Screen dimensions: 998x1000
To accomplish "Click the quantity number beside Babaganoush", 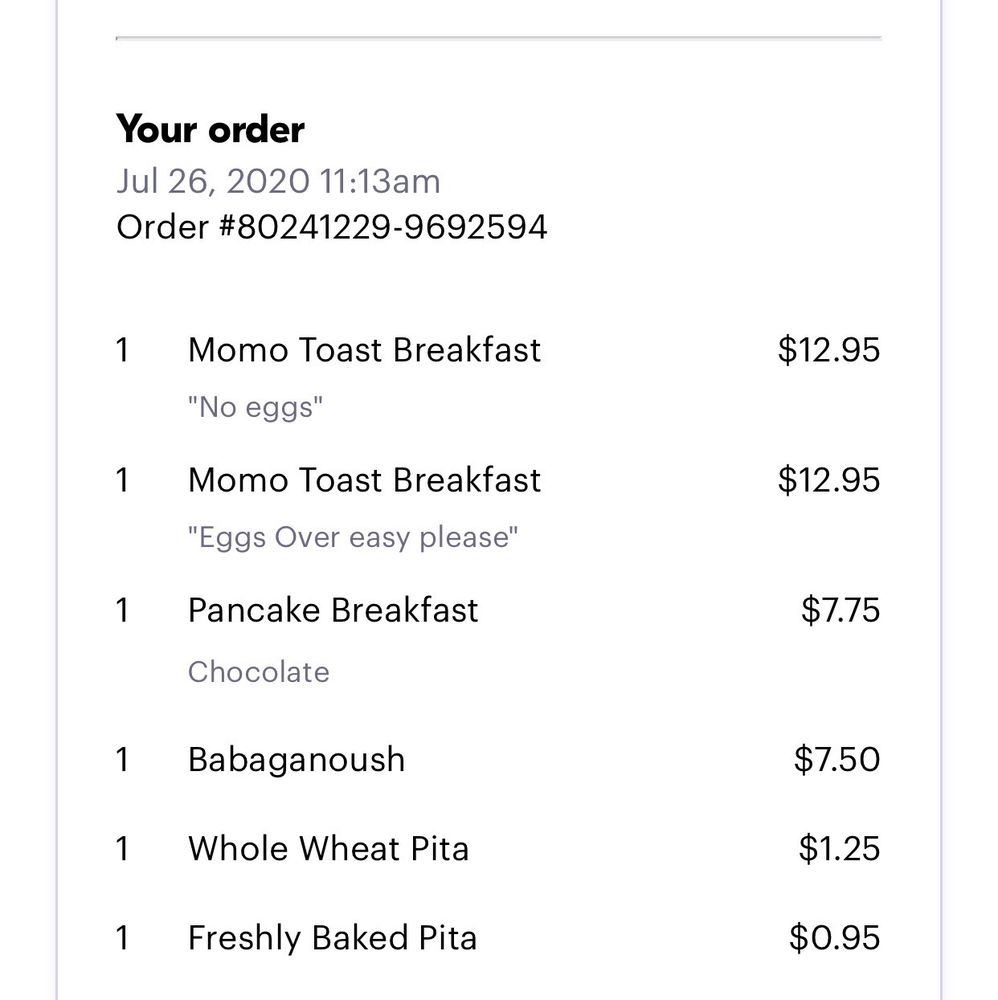I will [122, 759].
